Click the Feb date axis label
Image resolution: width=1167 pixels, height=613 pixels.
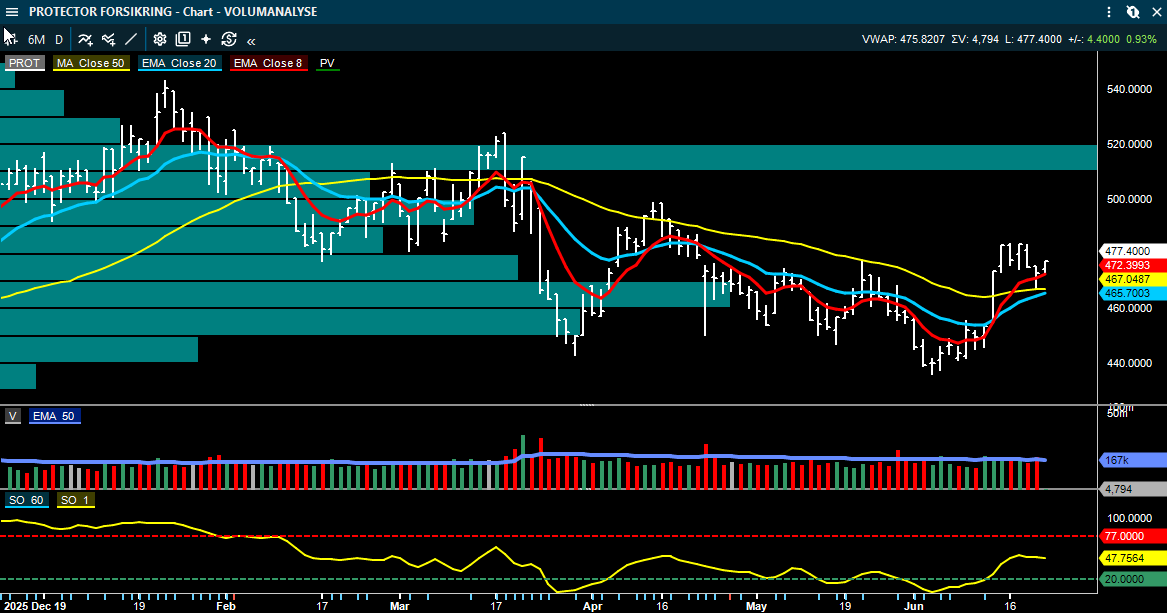226,606
